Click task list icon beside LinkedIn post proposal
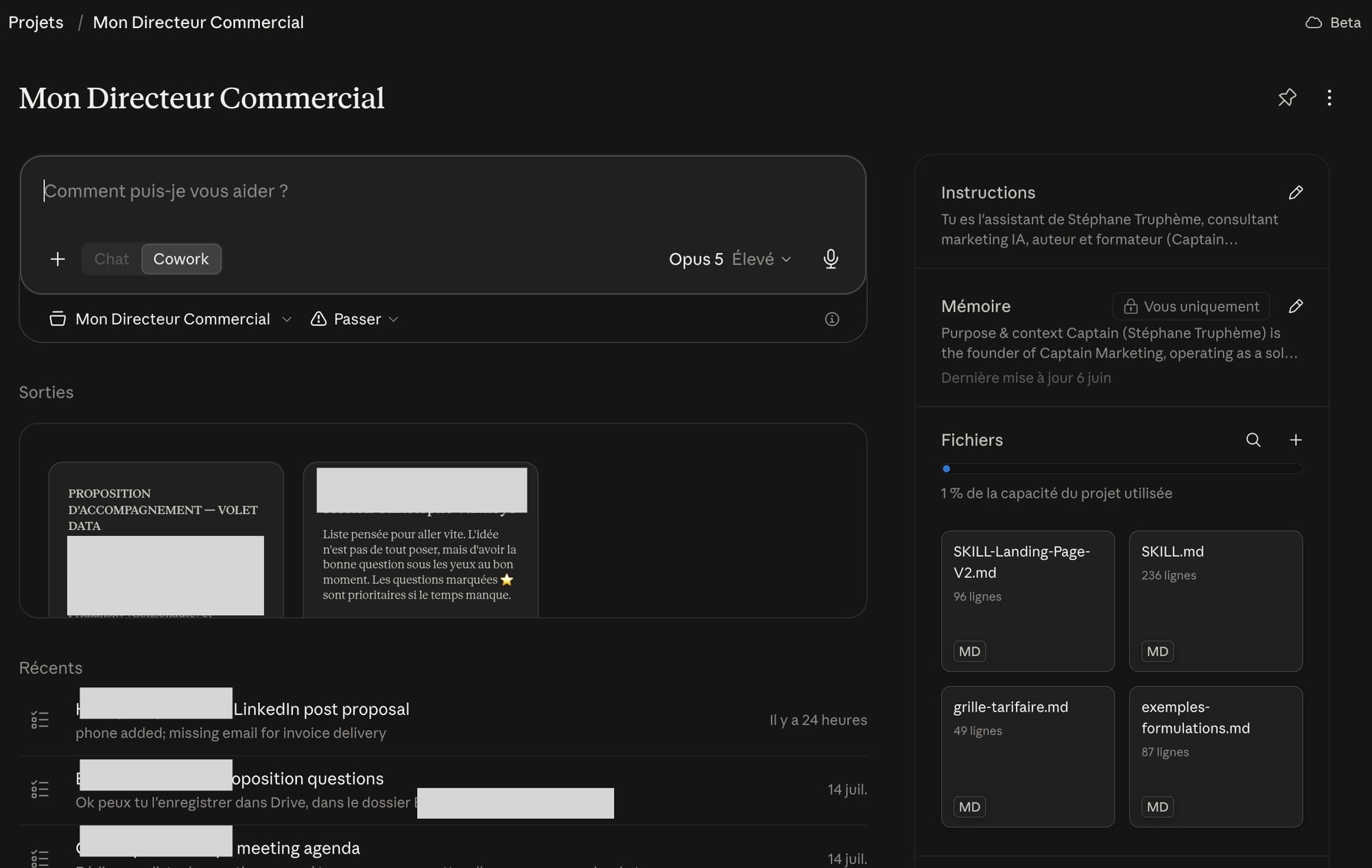The width and height of the screenshot is (1372, 868). (x=40, y=720)
